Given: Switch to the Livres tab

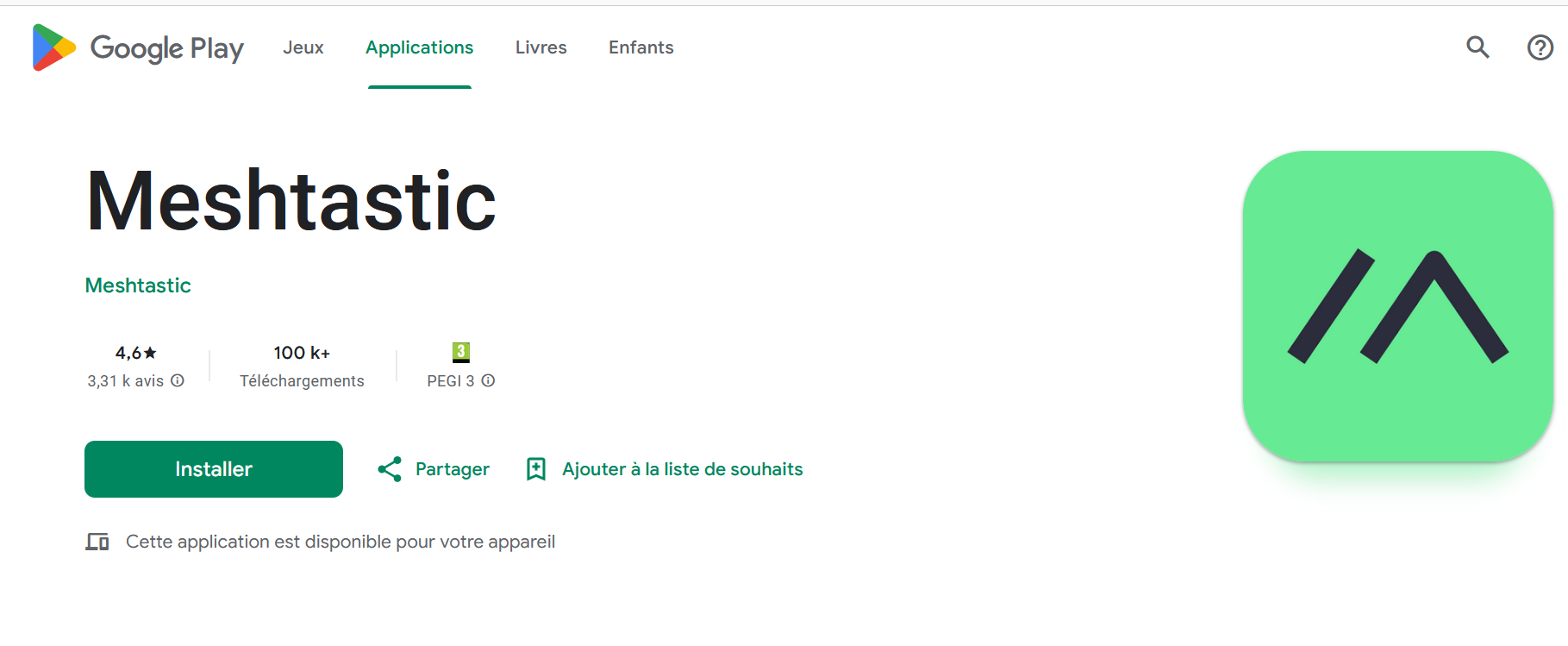Looking at the screenshot, I should click(541, 47).
